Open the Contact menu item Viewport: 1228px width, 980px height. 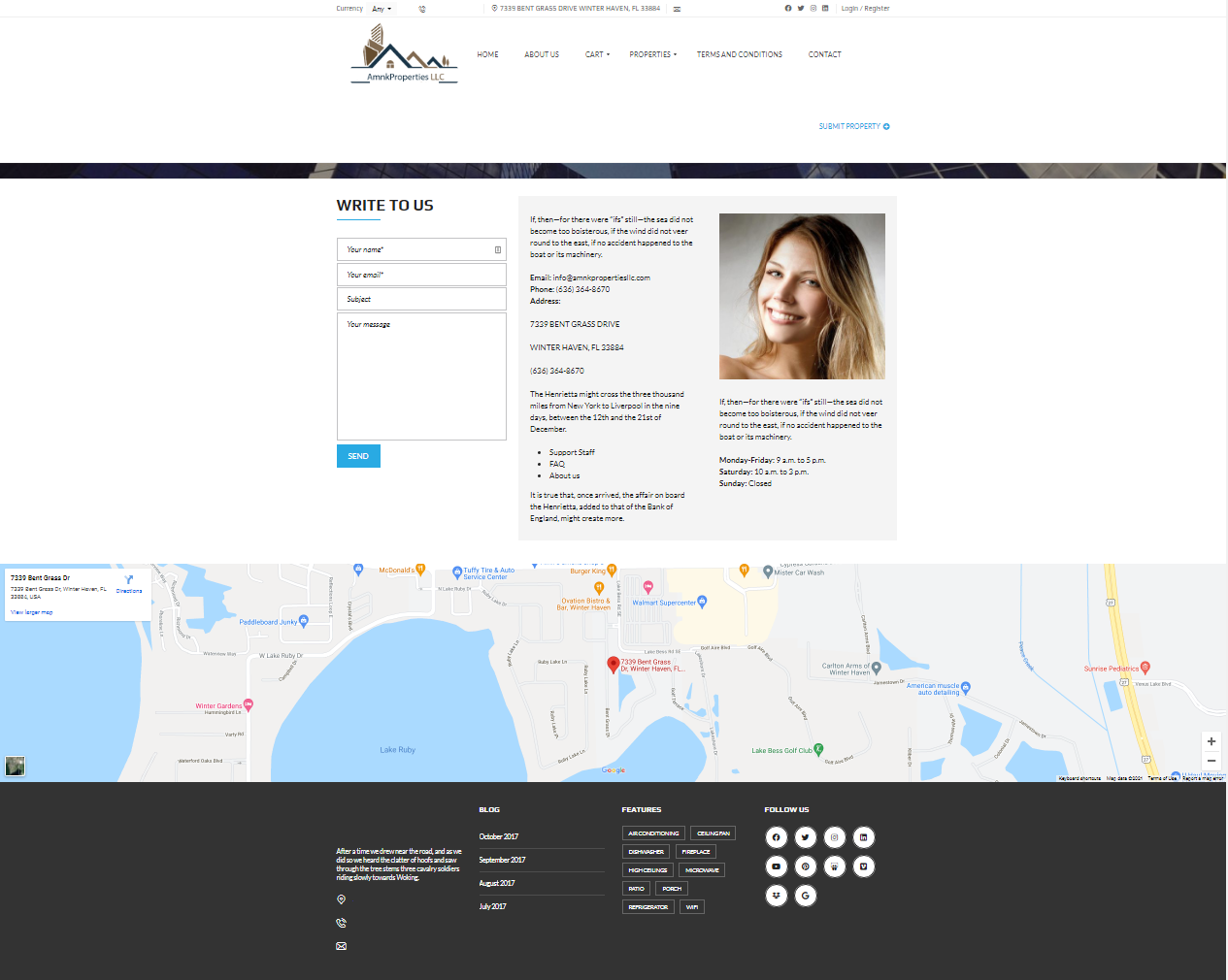tap(824, 54)
